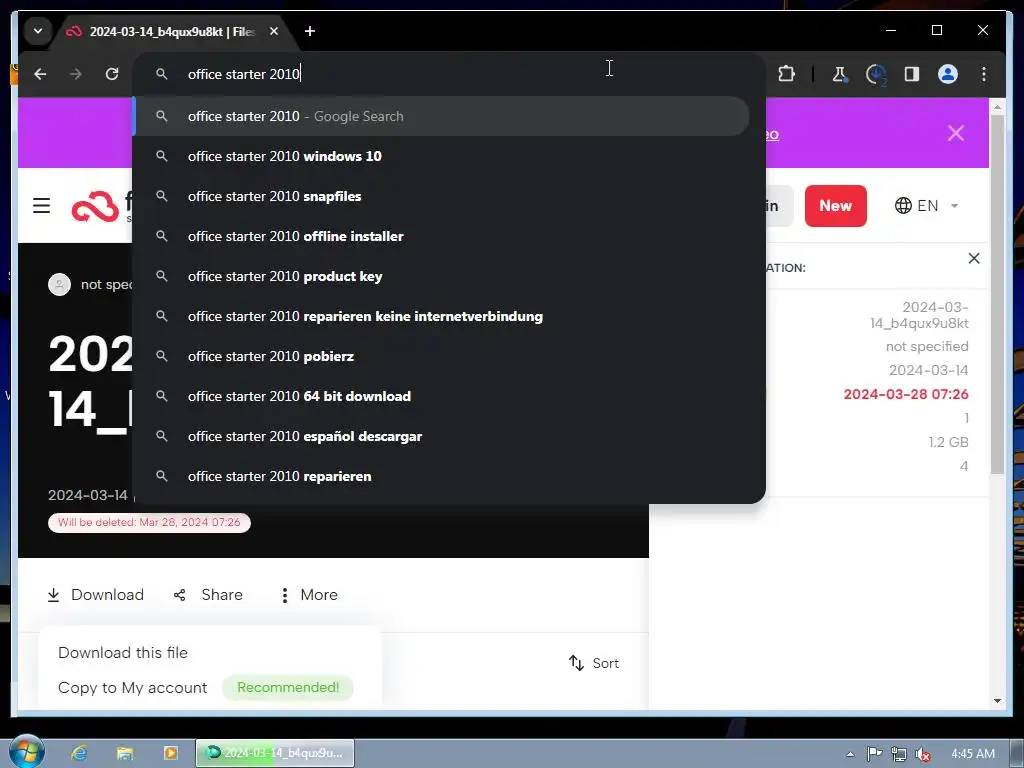Open a new browser tab
The width and height of the screenshot is (1024, 768).
[310, 31]
